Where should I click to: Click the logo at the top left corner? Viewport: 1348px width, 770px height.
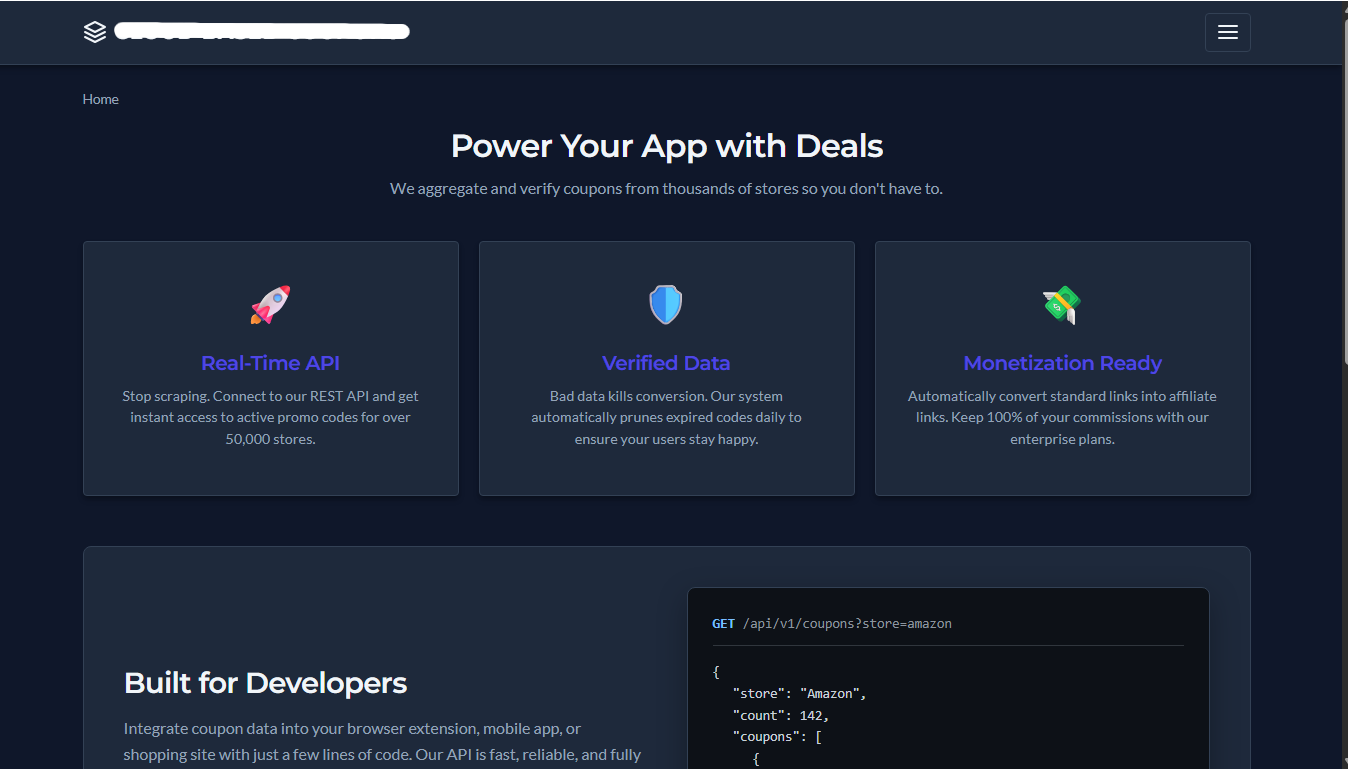(x=94, y=31)
